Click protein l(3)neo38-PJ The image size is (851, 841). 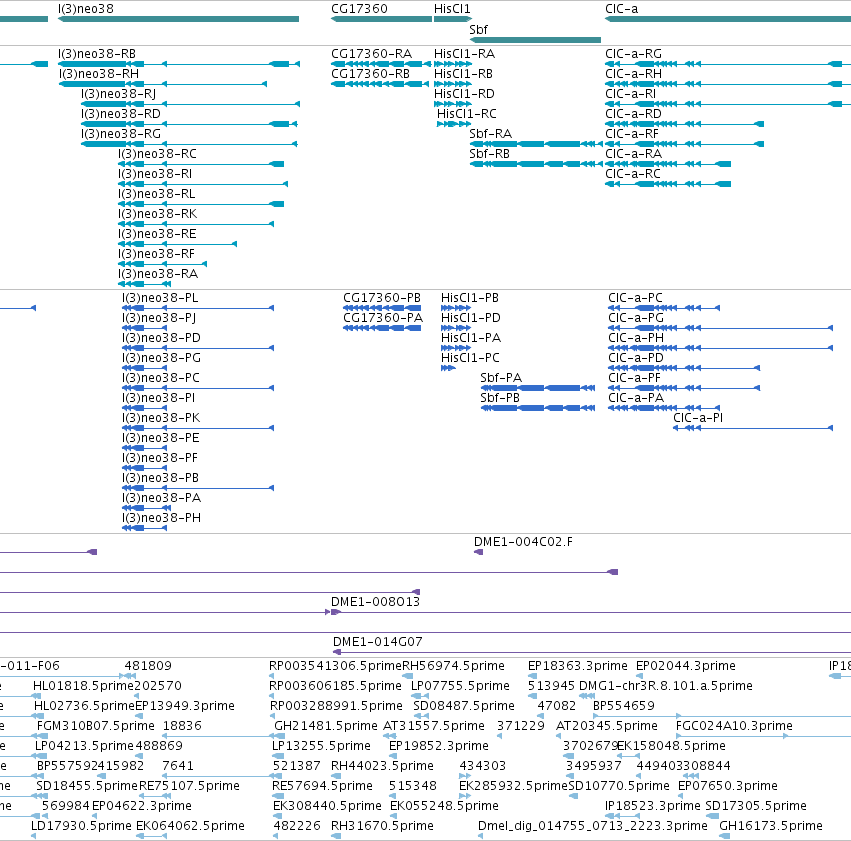(x=159, y=318)
